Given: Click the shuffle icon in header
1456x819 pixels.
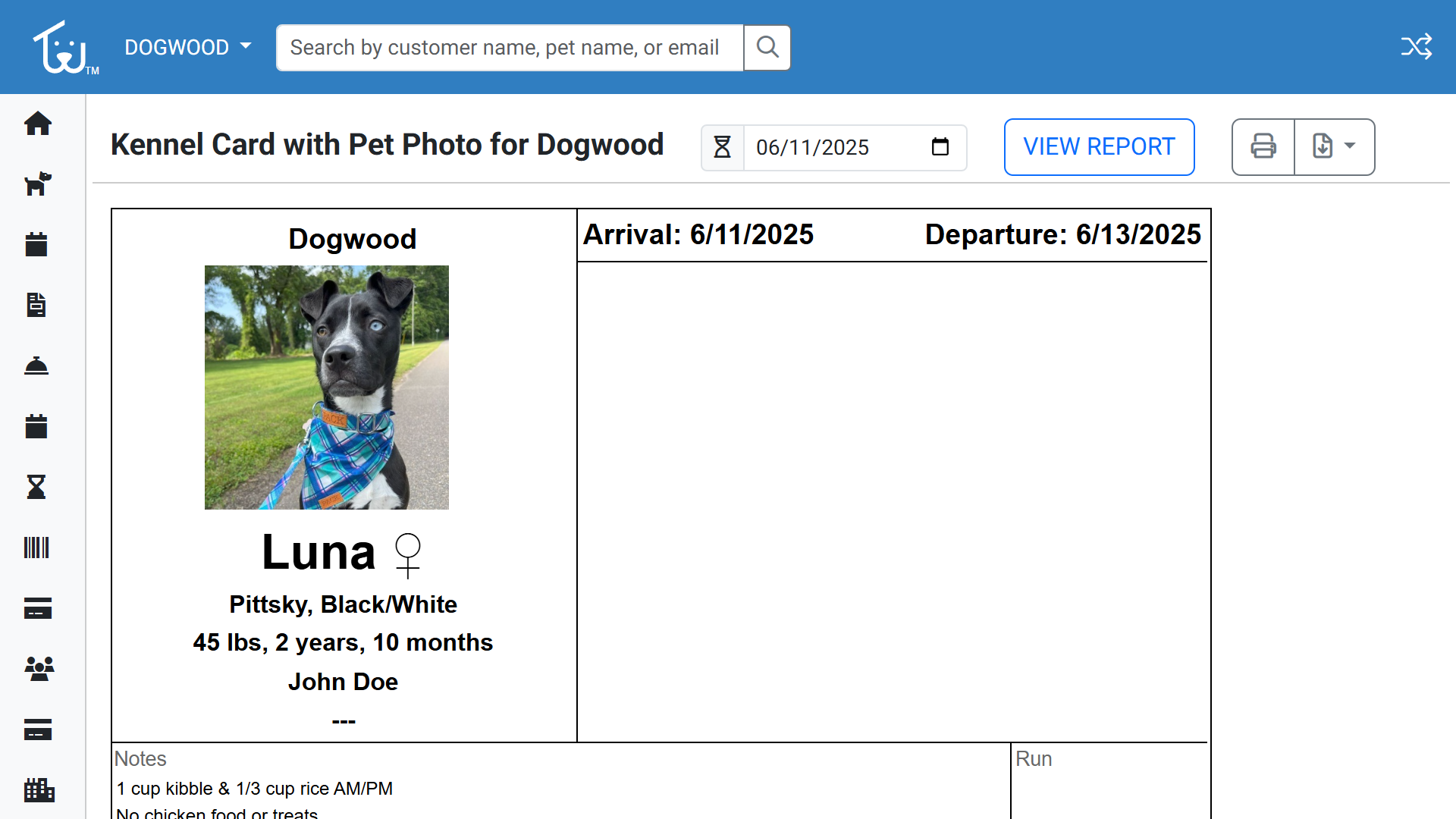Looking at the screenshot, I should (x=1416, y=47).
